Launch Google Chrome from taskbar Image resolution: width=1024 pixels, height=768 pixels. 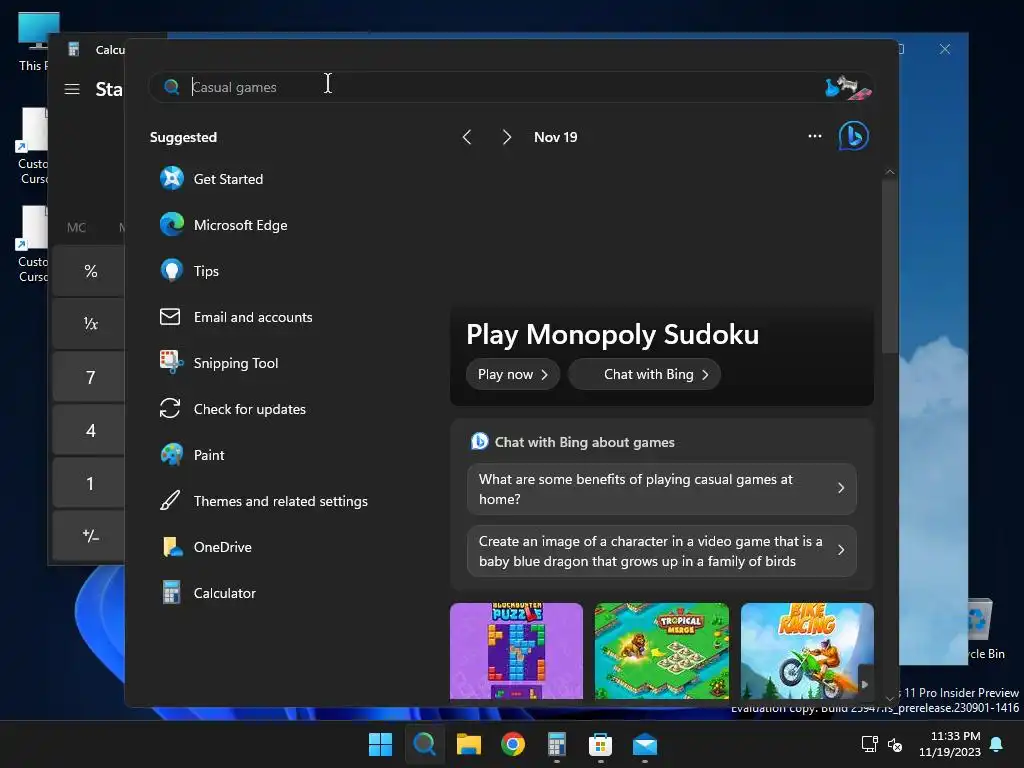tap(513, 744)
